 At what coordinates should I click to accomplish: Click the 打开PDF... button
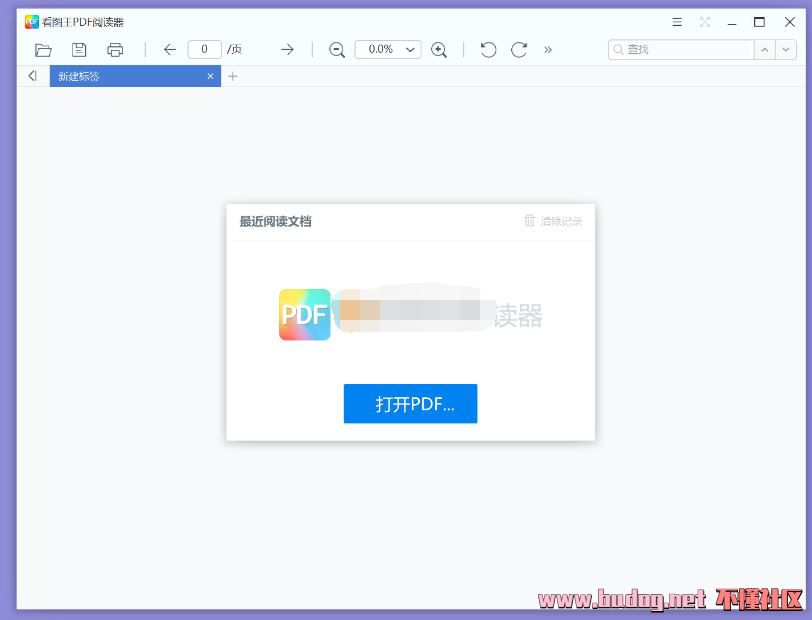(411, 403)
